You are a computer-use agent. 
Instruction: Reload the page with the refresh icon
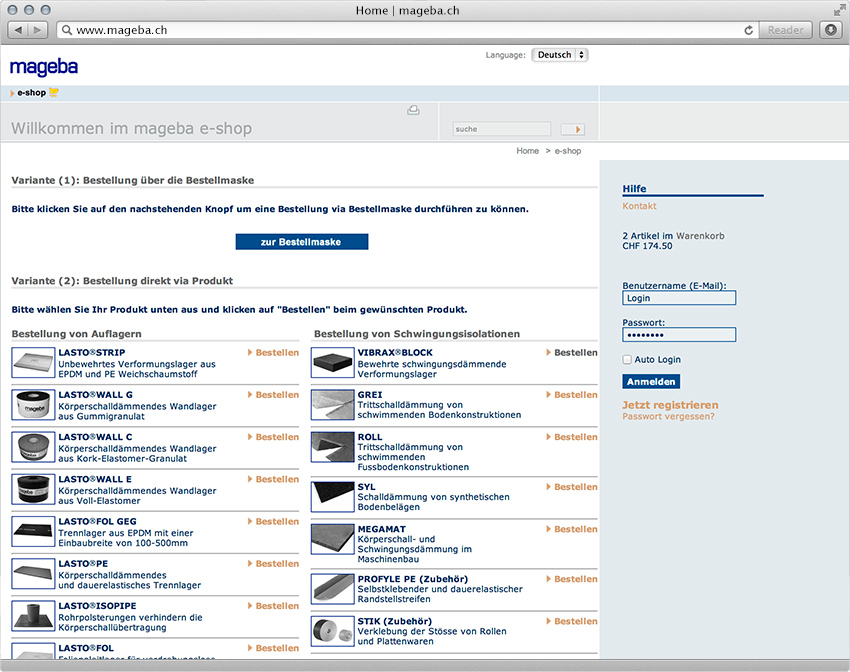click(x=749, y=30)
